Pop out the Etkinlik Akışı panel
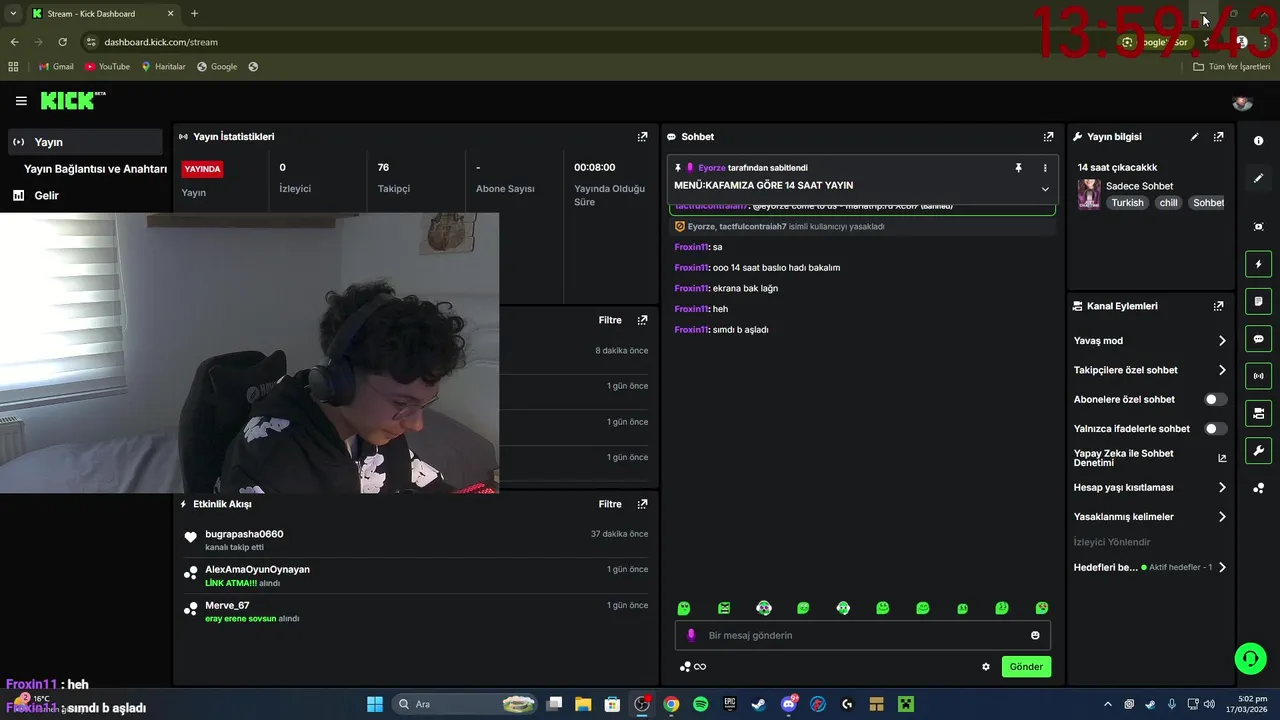 click(642, 504)
